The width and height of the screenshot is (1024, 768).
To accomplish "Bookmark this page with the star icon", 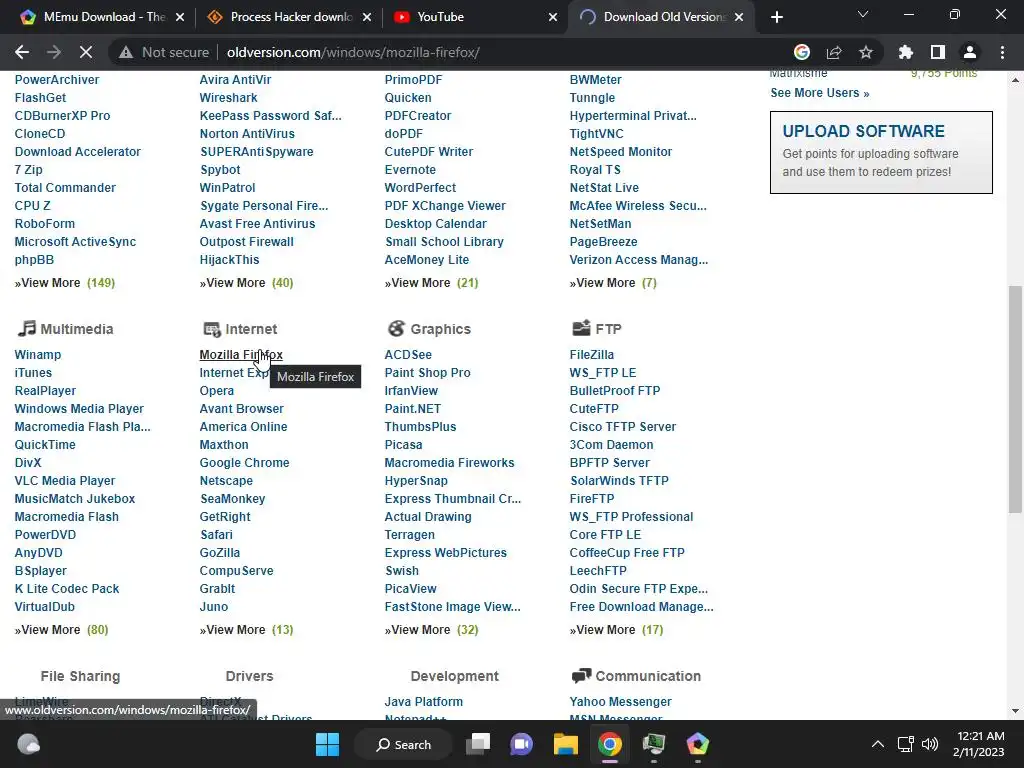I will 865,52.
